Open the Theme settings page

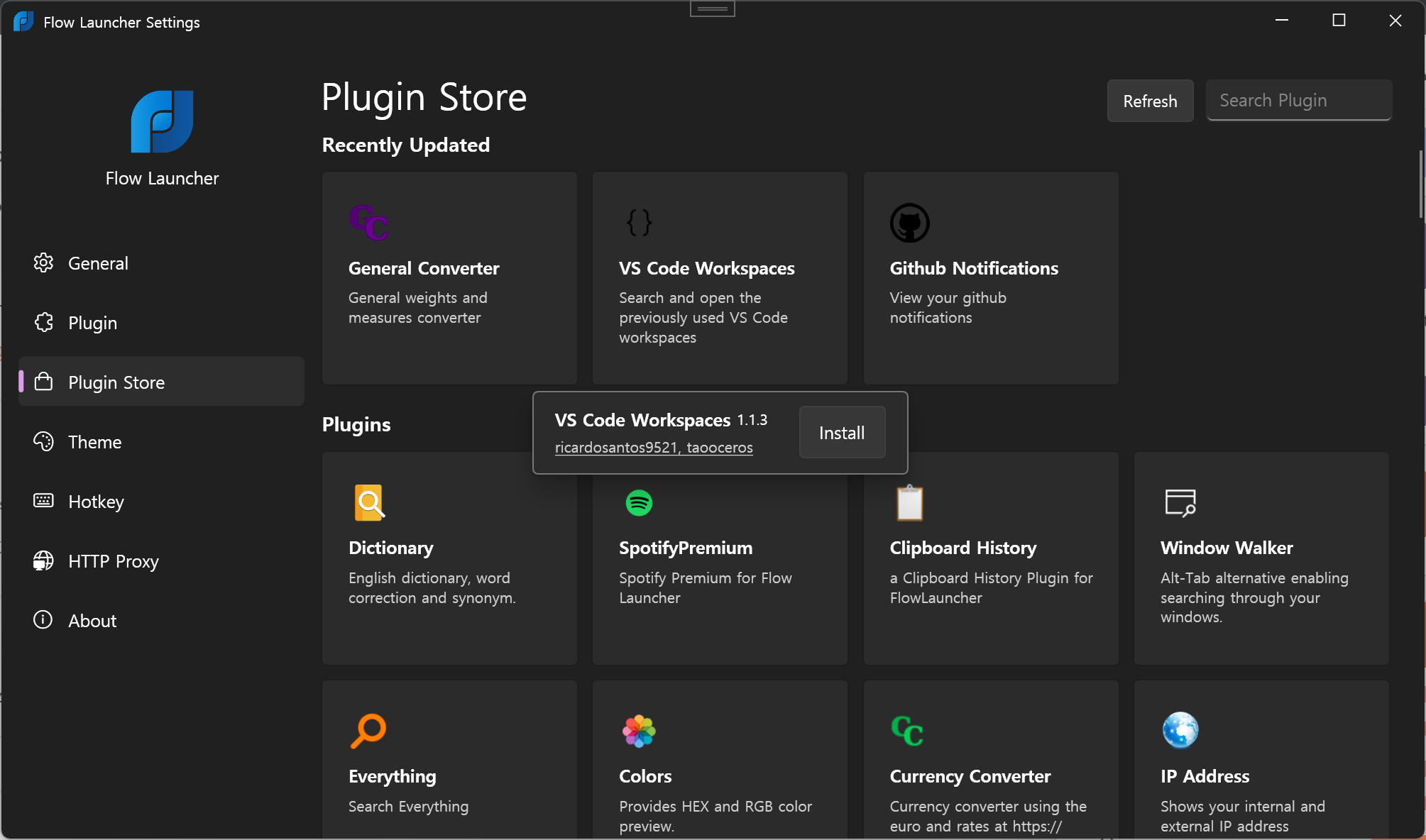[94, 442]
